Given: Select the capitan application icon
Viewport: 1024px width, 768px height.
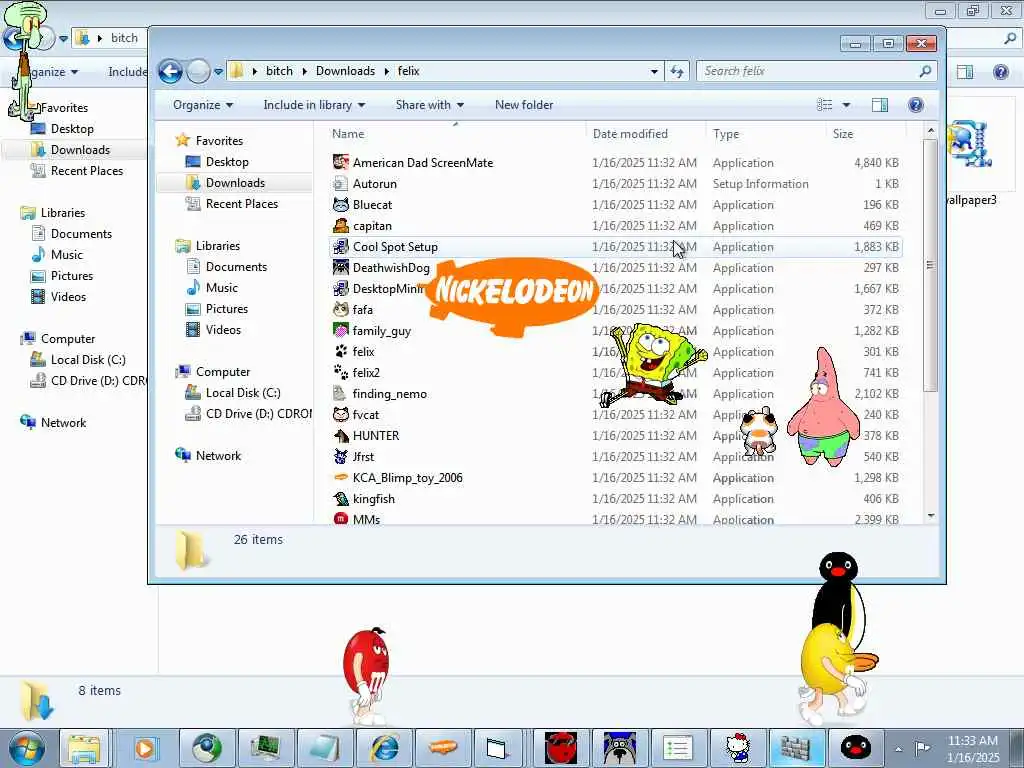Looking at the screenshot, I should [340, 226].
